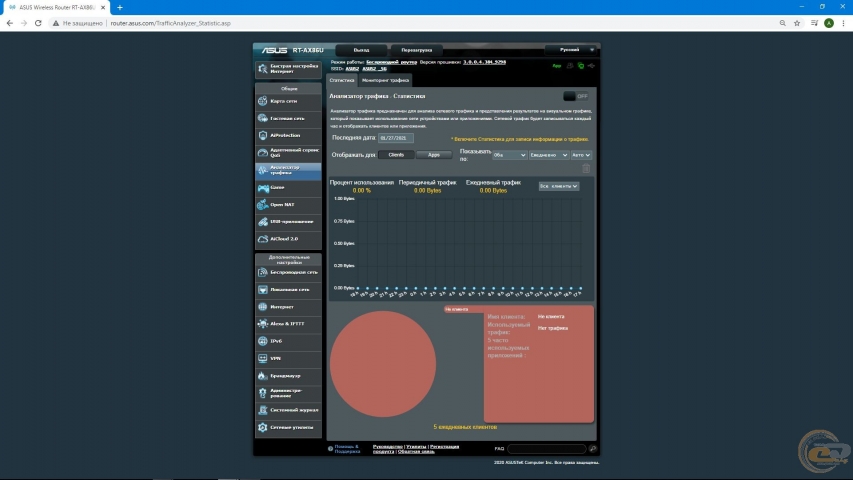This screenshot has height=480, width=853.
Task: Bookmark this page with the star icon
Action: 797,23
